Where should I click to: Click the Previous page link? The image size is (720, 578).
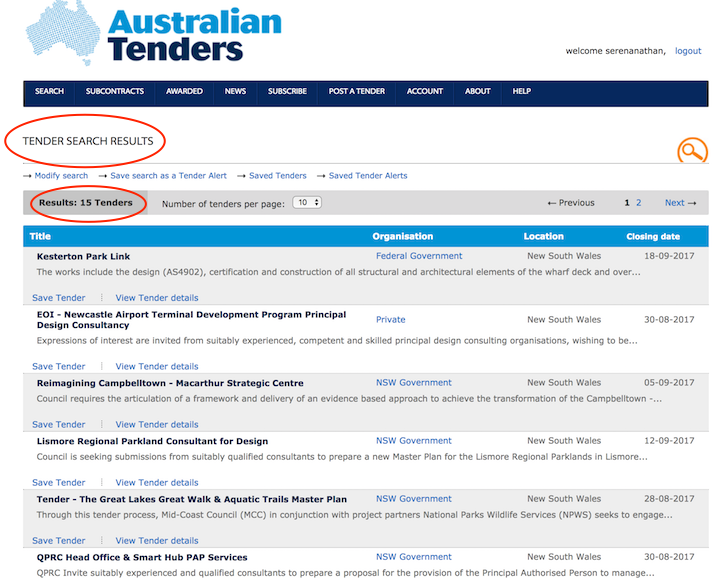tap(571, 203)
